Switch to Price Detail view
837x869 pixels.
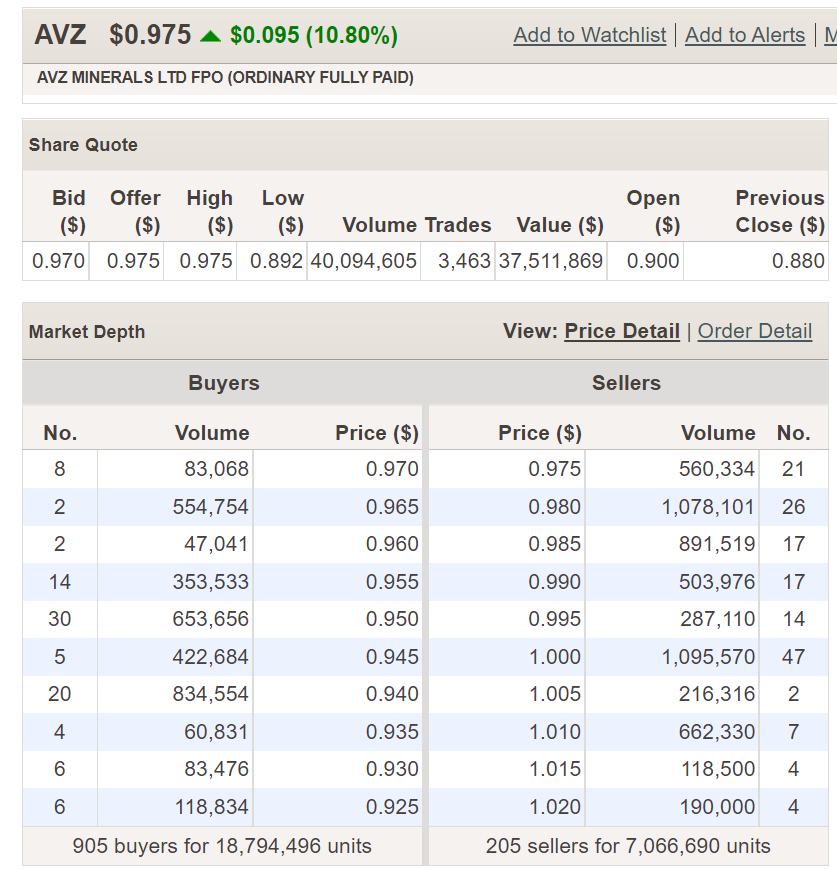[x=622, y=331]
